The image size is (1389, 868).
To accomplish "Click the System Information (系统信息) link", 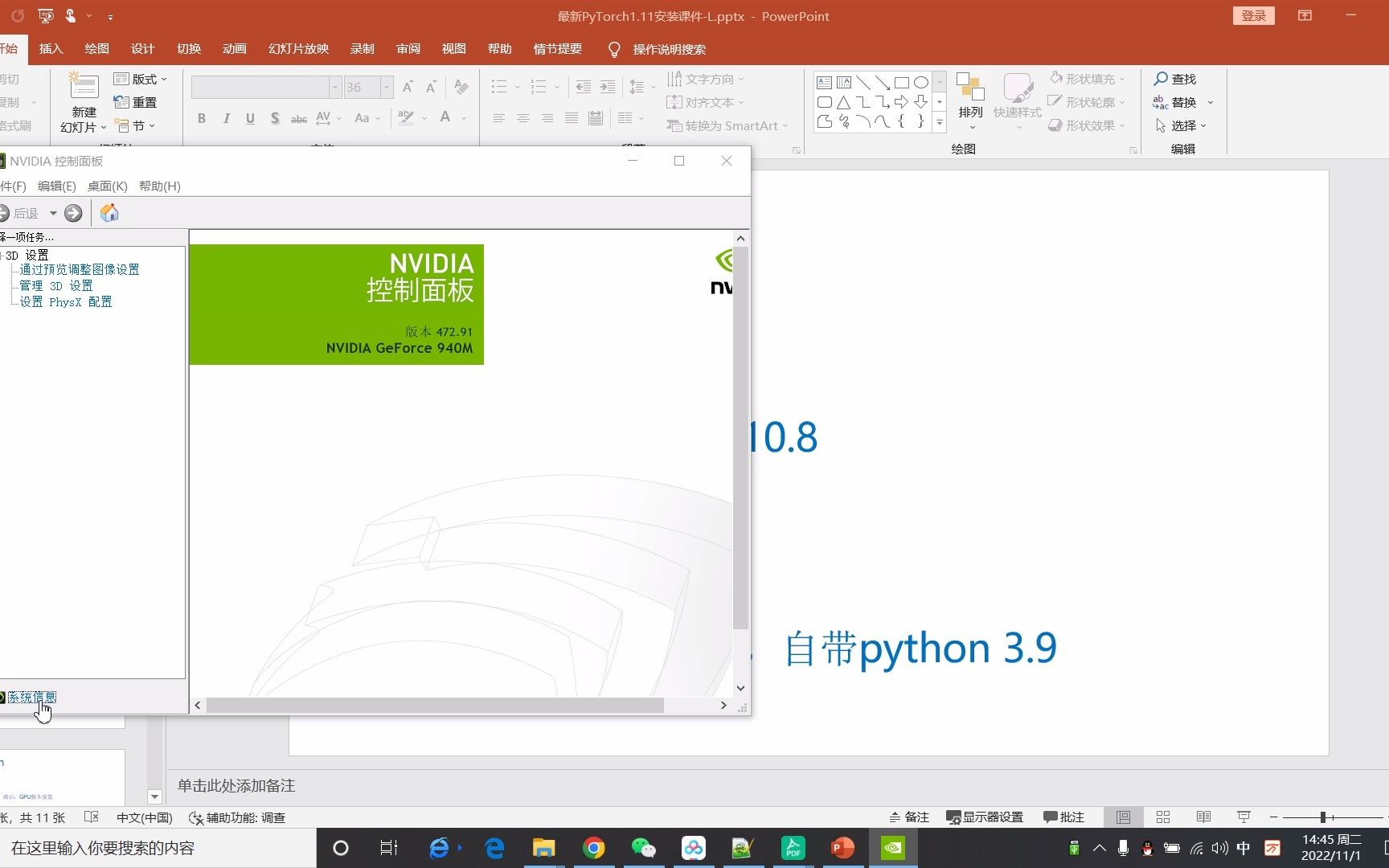I will [32, 697].
